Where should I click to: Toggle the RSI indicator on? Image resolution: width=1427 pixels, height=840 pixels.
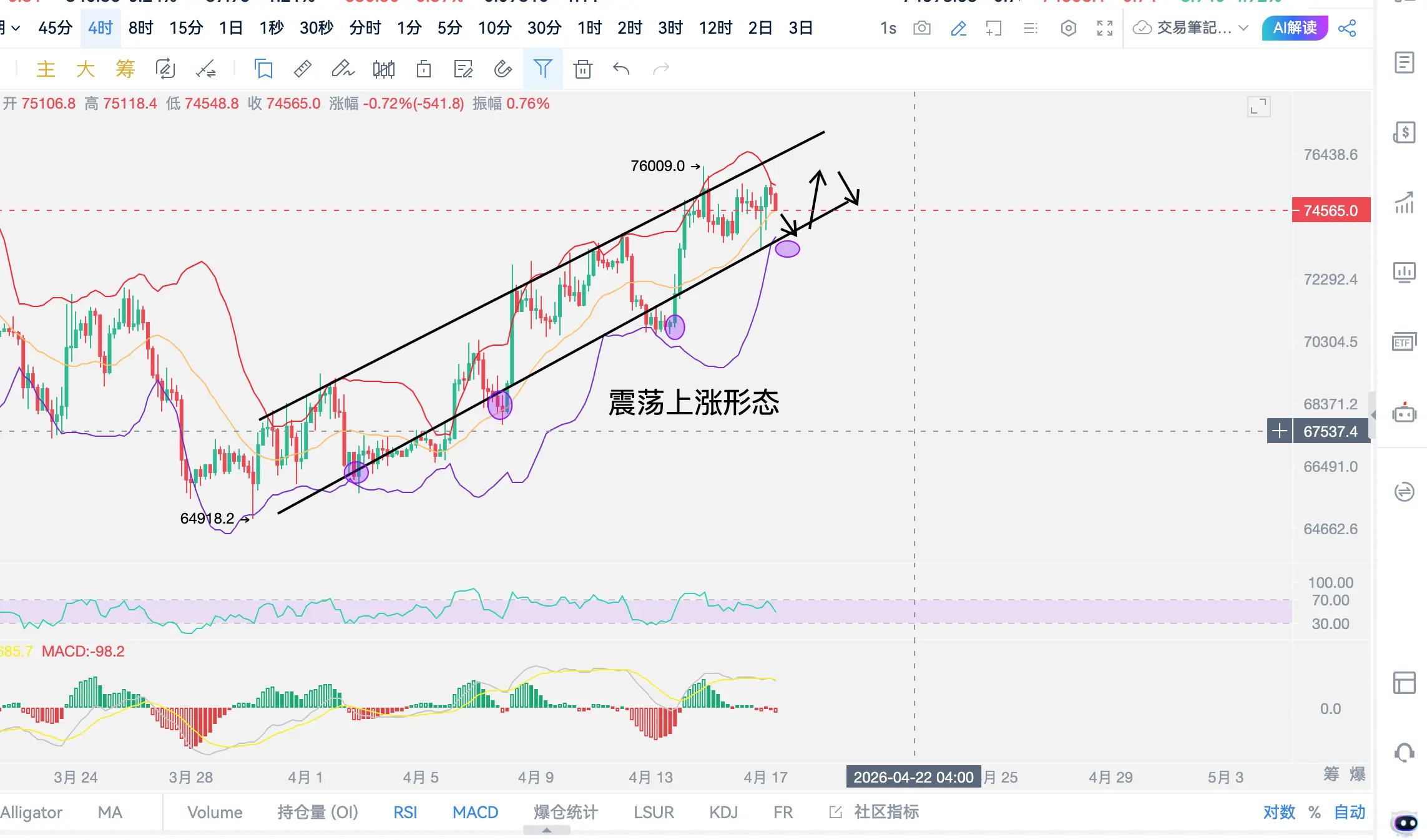[x=405, y=812]
